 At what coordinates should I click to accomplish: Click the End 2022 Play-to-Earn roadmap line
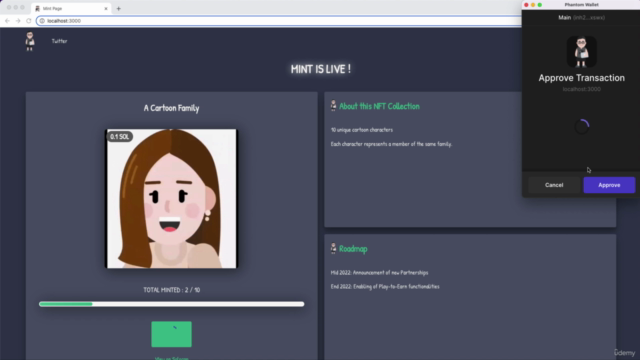(x=385, y=287)
